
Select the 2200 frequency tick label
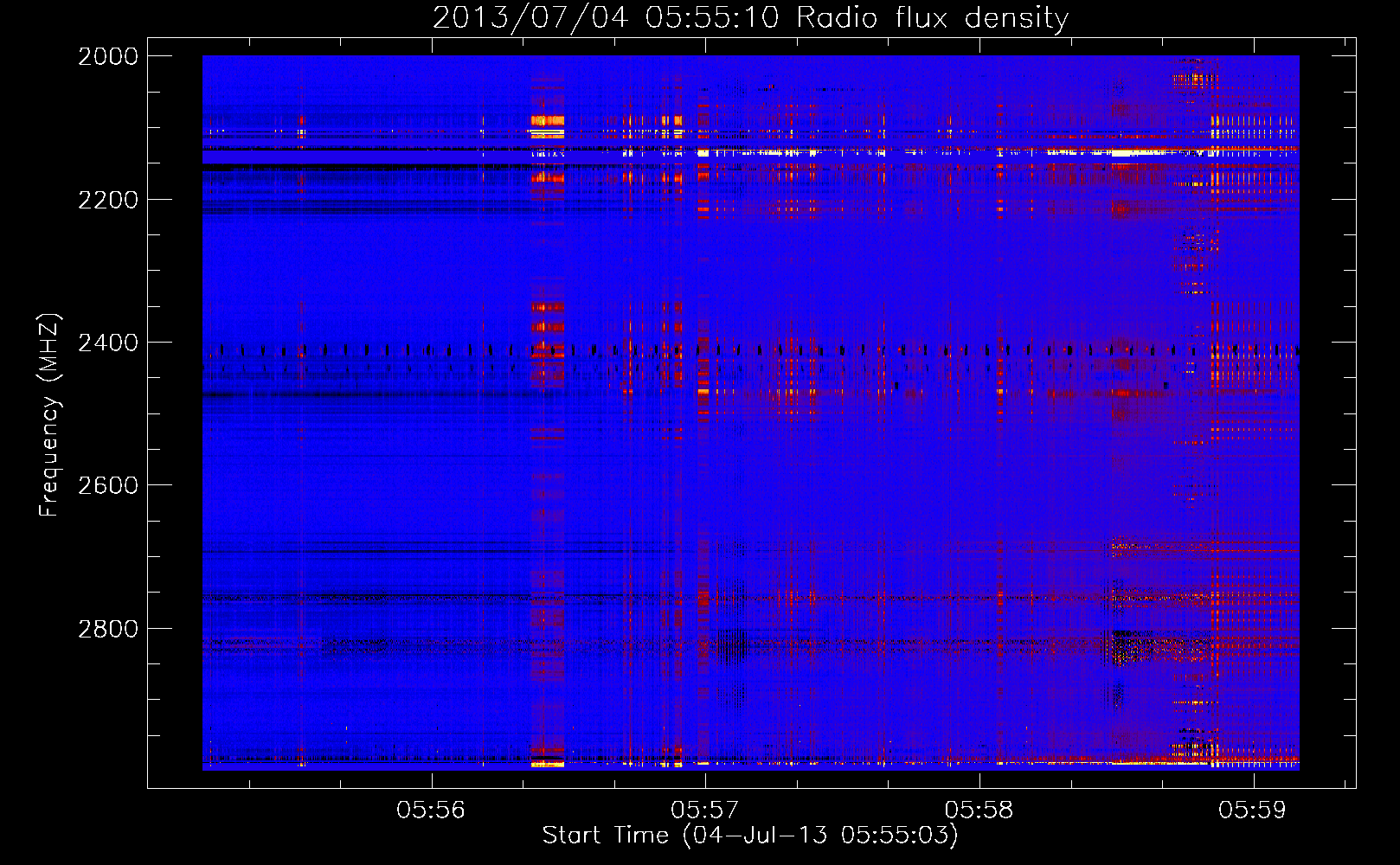point(108,200)
